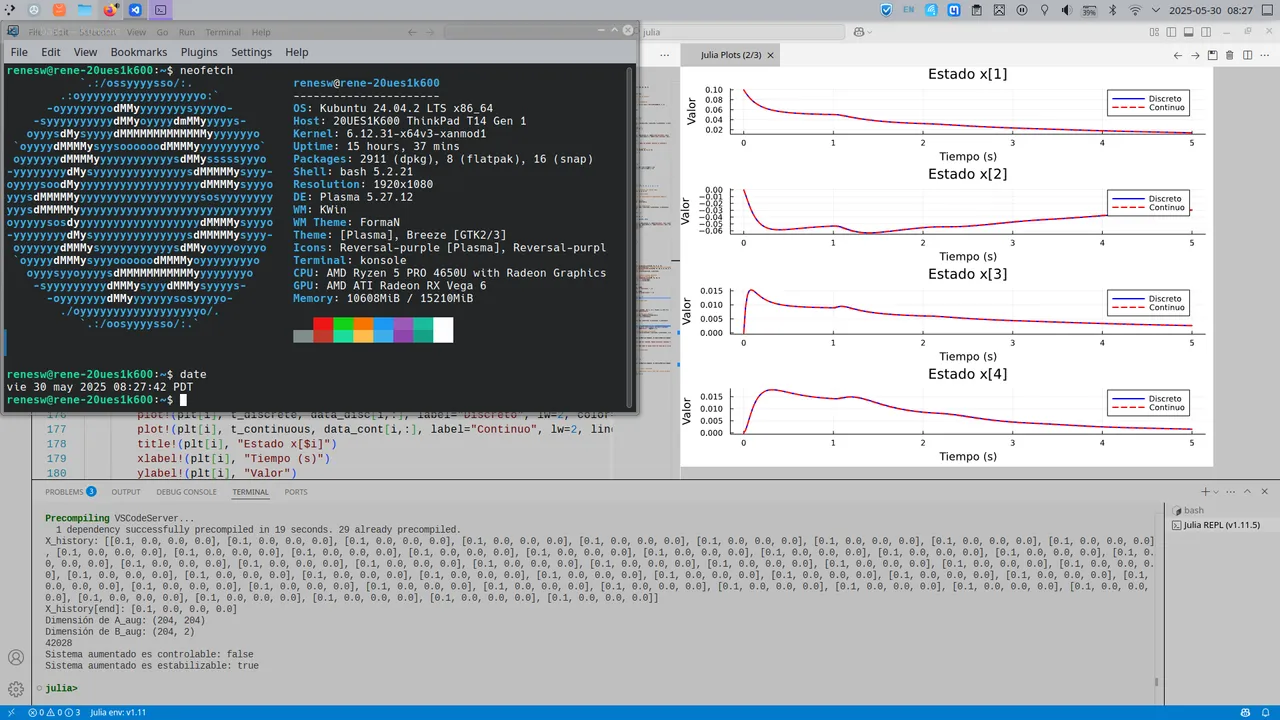Maximize the terminal panel with chevron
Viewport: 1280px width, 720px height.
click(x=1247, y=492)
